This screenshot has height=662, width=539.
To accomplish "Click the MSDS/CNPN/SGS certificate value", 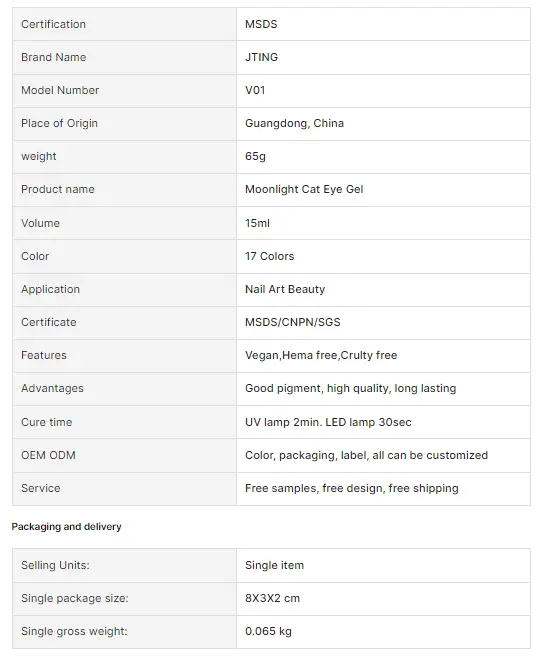I will pyautogui.click(x=293, y=322).
